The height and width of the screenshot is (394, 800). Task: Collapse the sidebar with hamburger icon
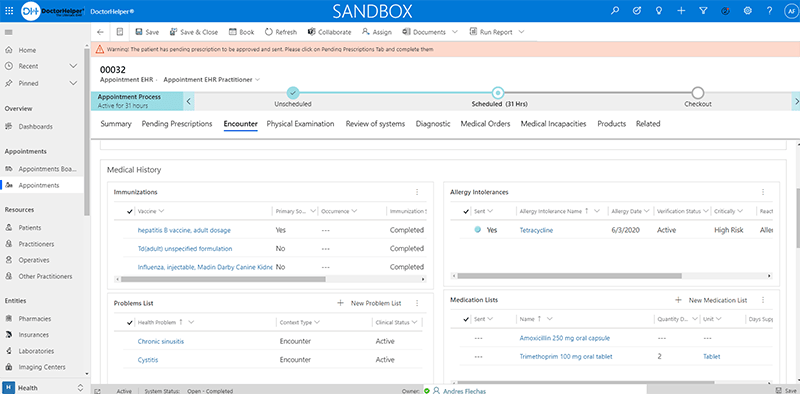pos(9,32)
